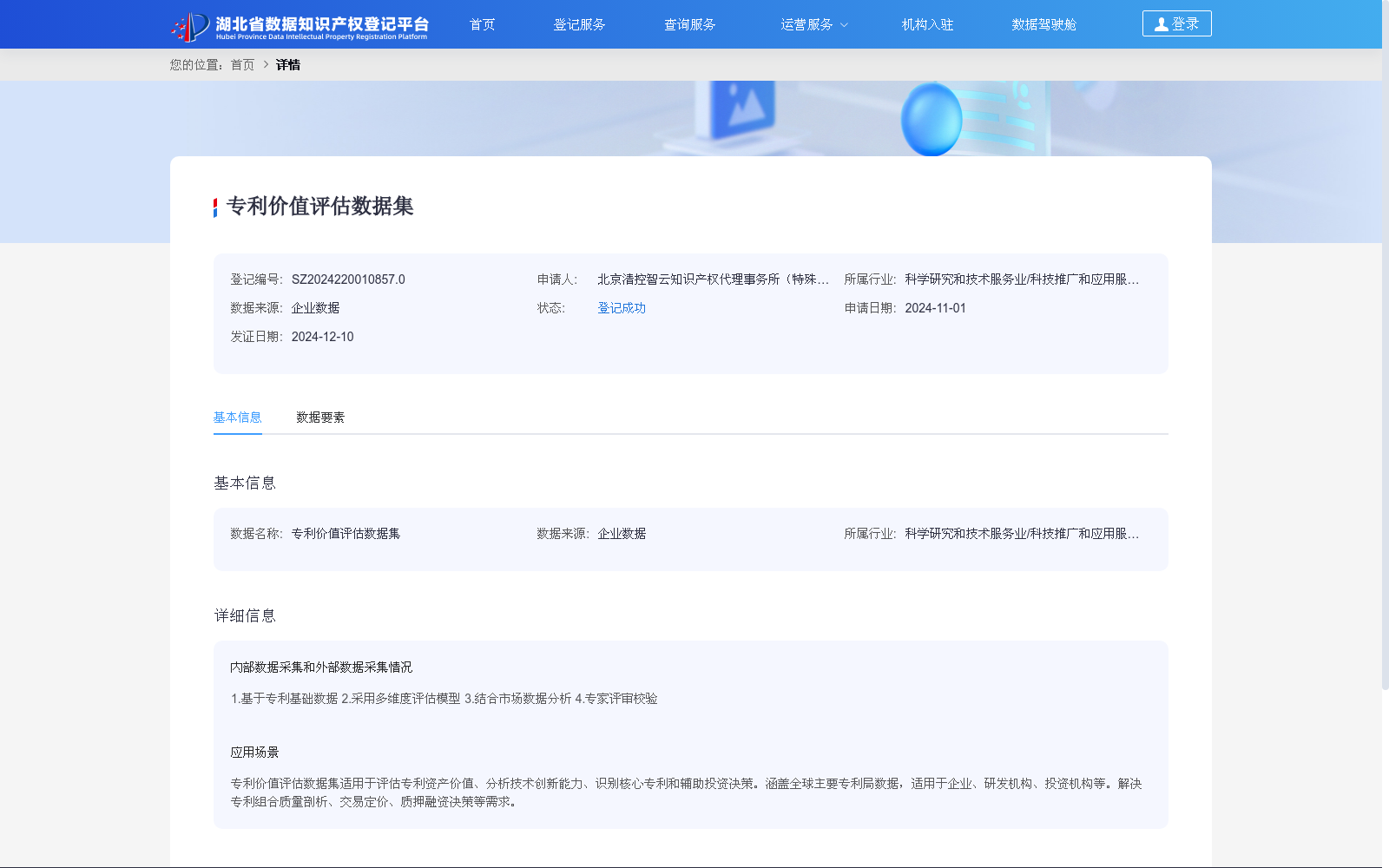This screenshot has height=868, width=1389.
Task: Click 数据名称 value 专利价值评估数据集
Action: coord(346,534)
